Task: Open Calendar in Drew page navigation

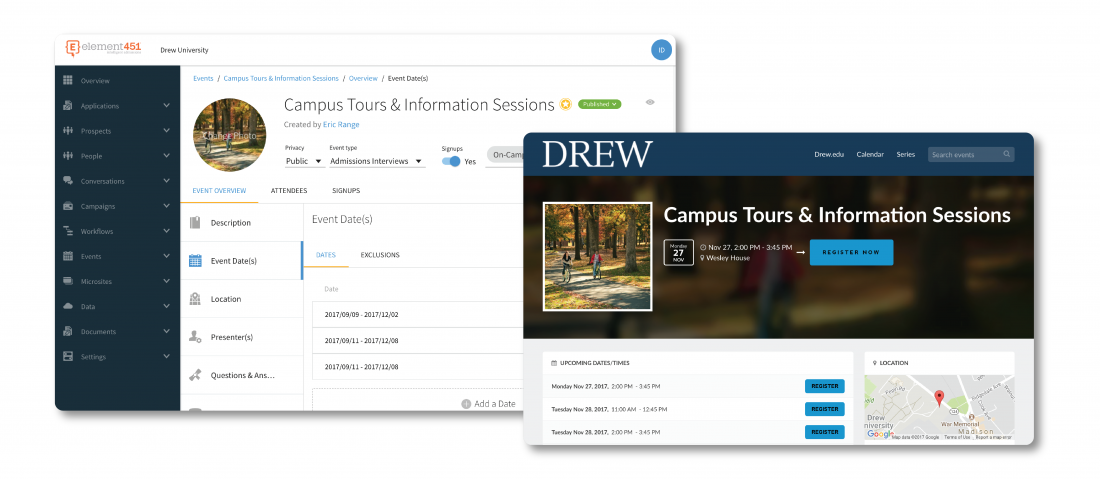Action: pyautogui.click(x=870, y=154)
